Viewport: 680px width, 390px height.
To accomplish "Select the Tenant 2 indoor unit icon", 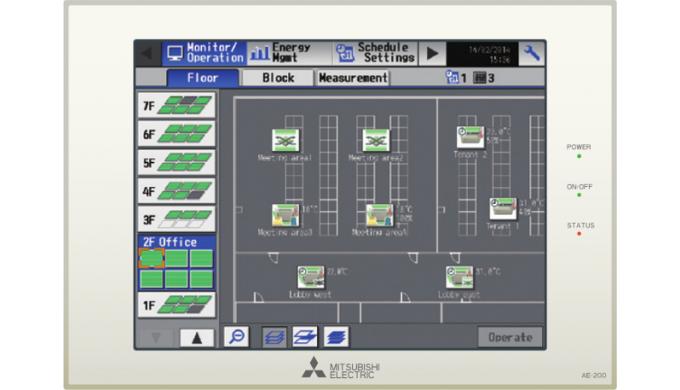I will (x=471, y=137).
